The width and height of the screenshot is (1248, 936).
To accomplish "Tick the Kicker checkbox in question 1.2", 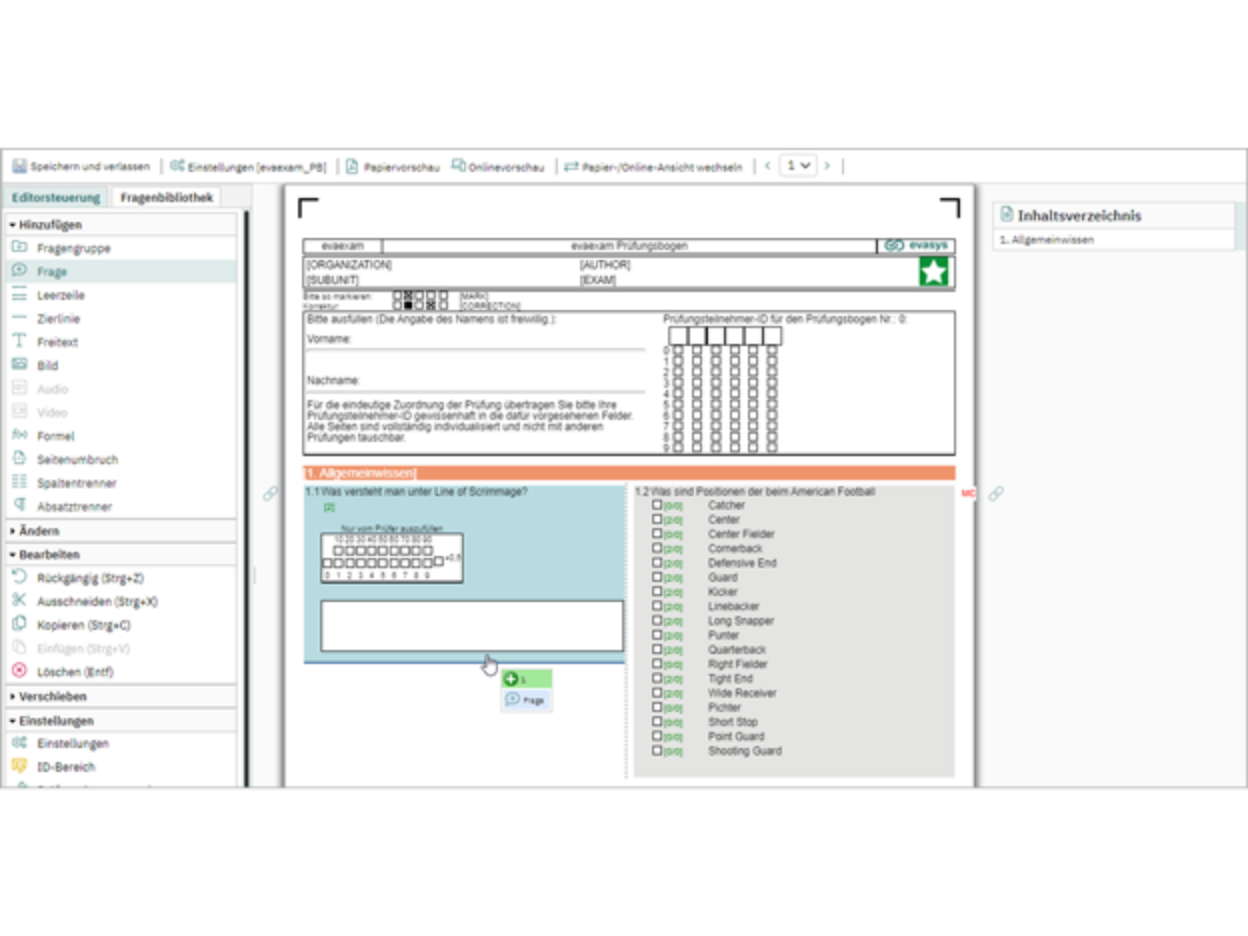I will pyautogui.click(x=656, y=591).
